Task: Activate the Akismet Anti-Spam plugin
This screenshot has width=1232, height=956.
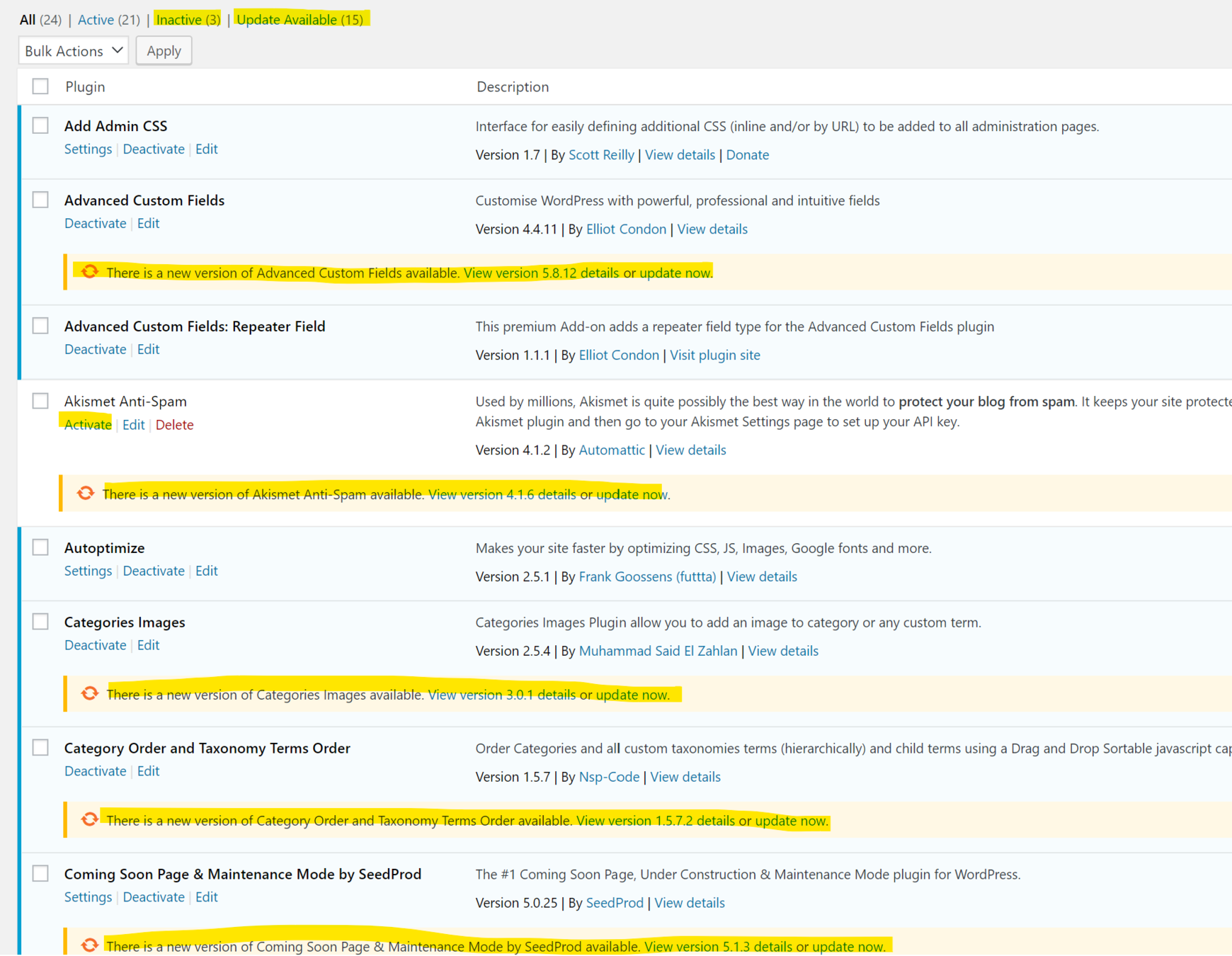Action: (88, 424)
